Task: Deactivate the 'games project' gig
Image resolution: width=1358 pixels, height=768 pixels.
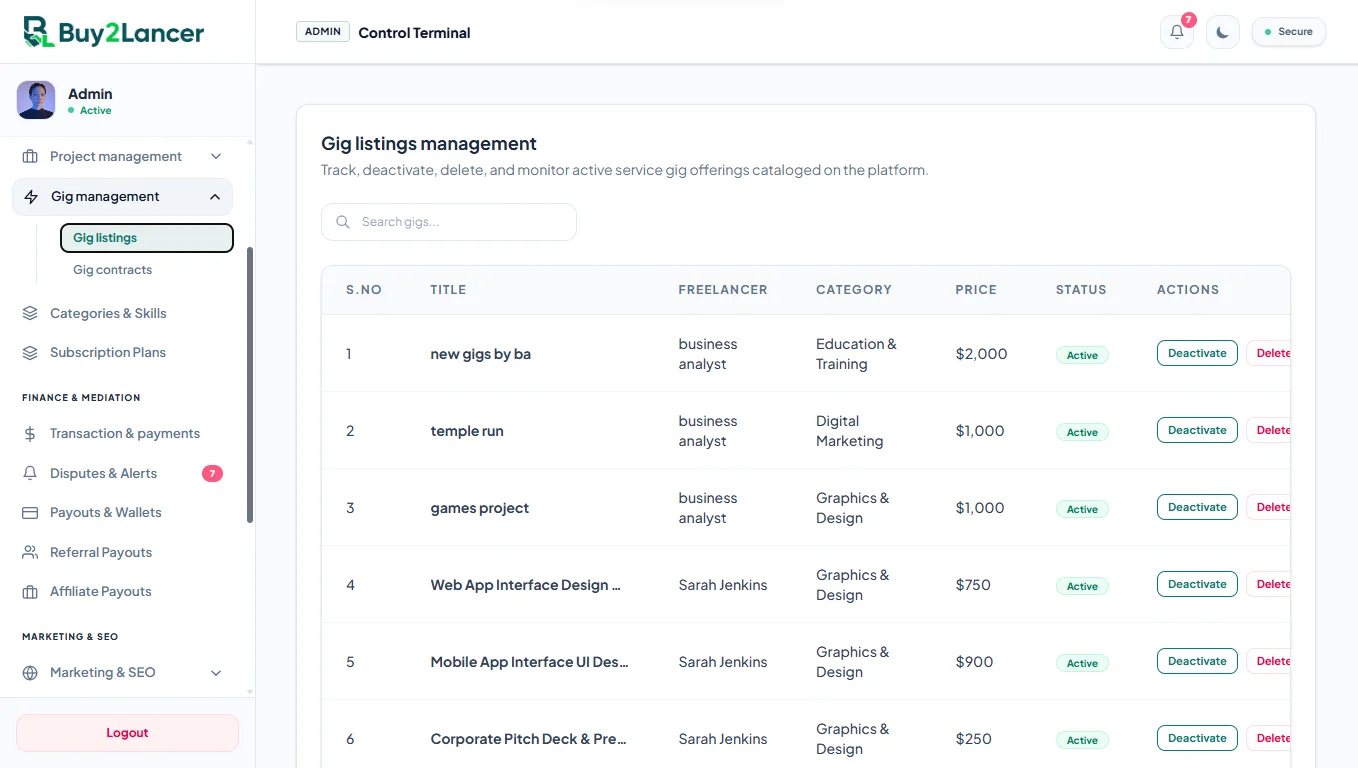Action: (1197, 507)
